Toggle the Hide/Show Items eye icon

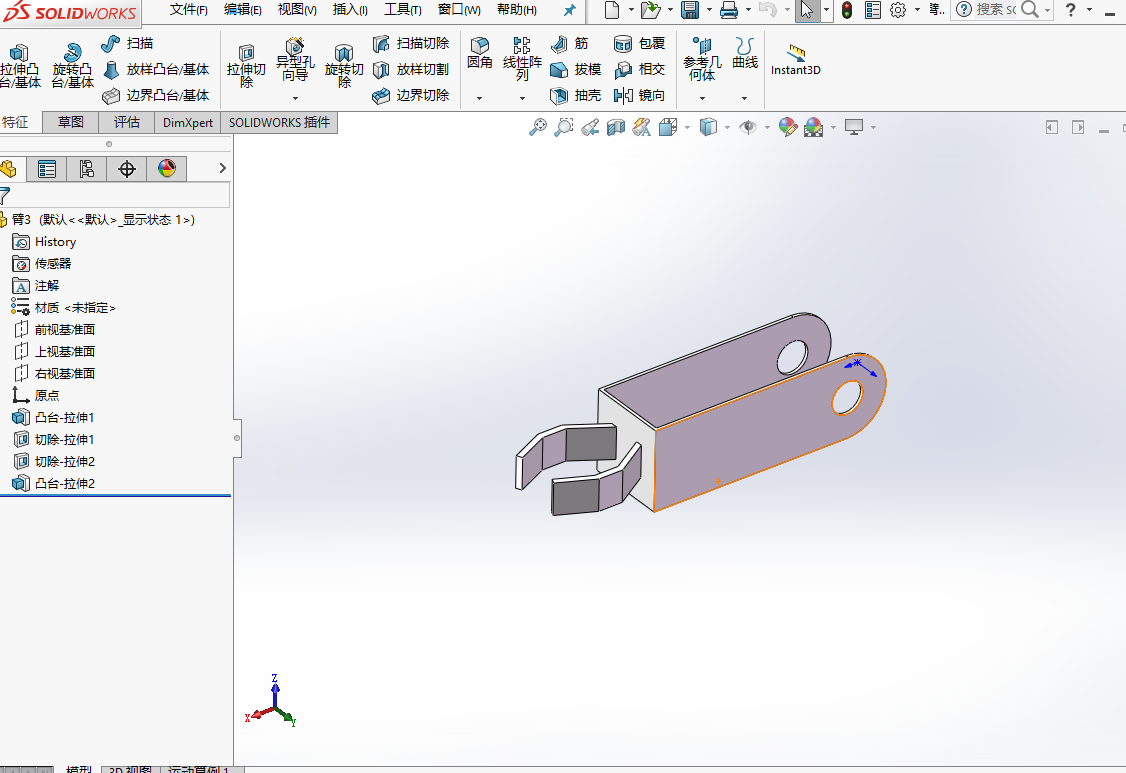748,128
